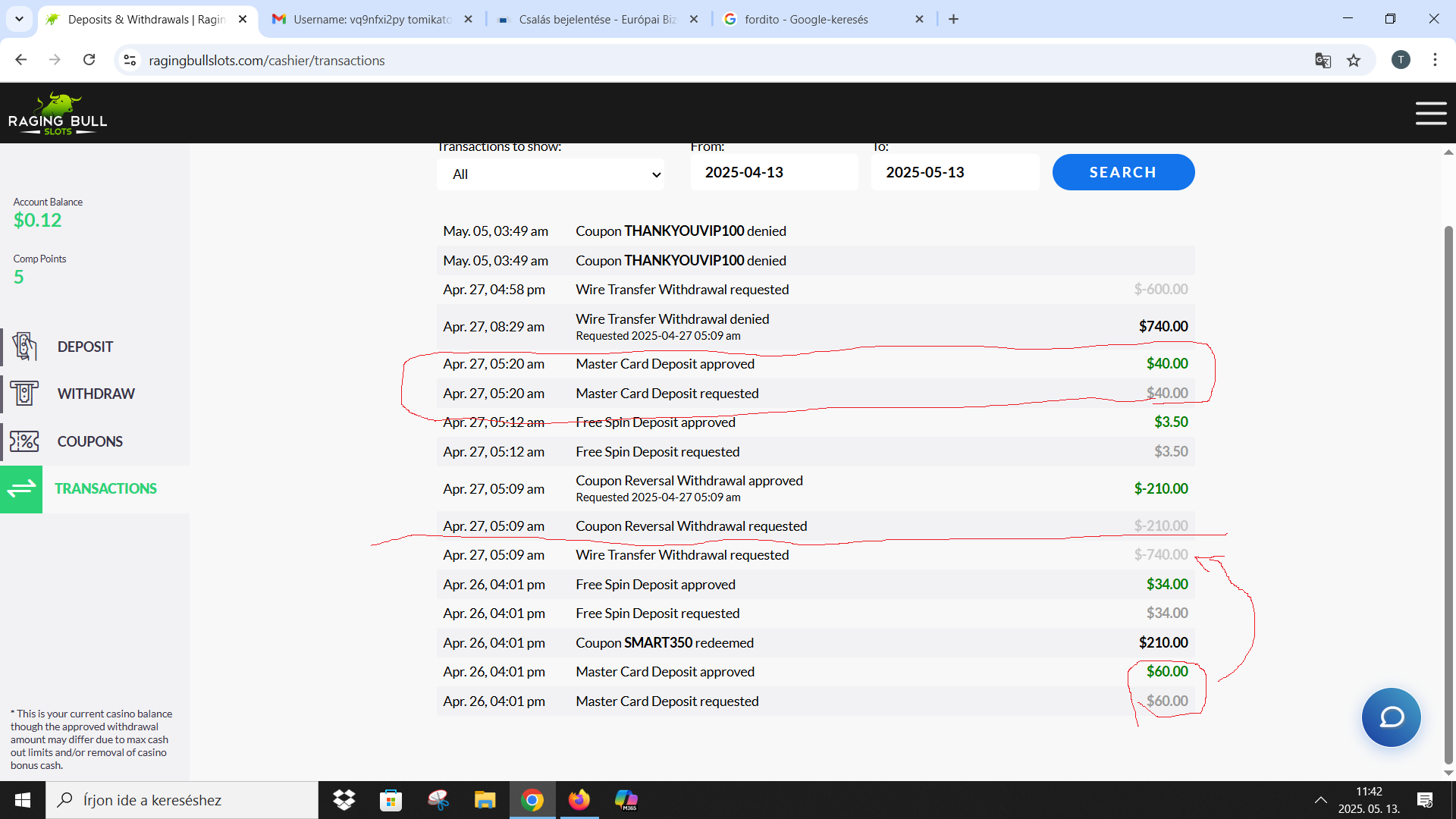Switch to the Gmail Username tab
1456x819 pixels.
(x=372, y=19)
